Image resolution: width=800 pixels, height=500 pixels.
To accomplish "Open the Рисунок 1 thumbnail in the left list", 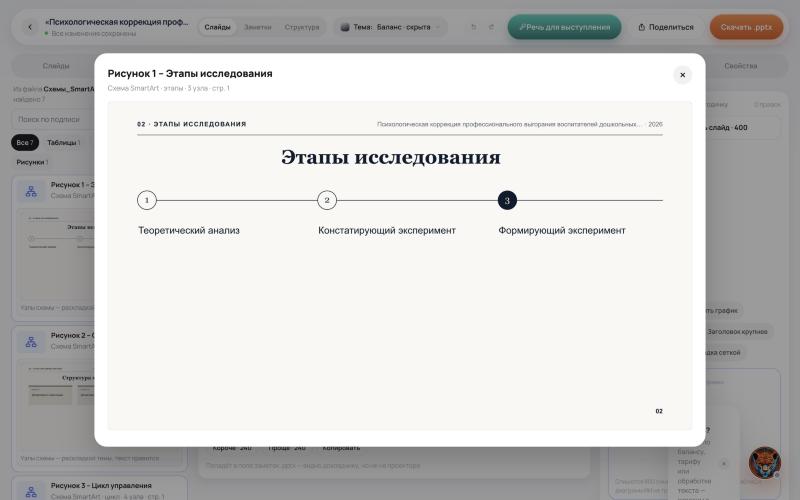I will click(57, 255).
